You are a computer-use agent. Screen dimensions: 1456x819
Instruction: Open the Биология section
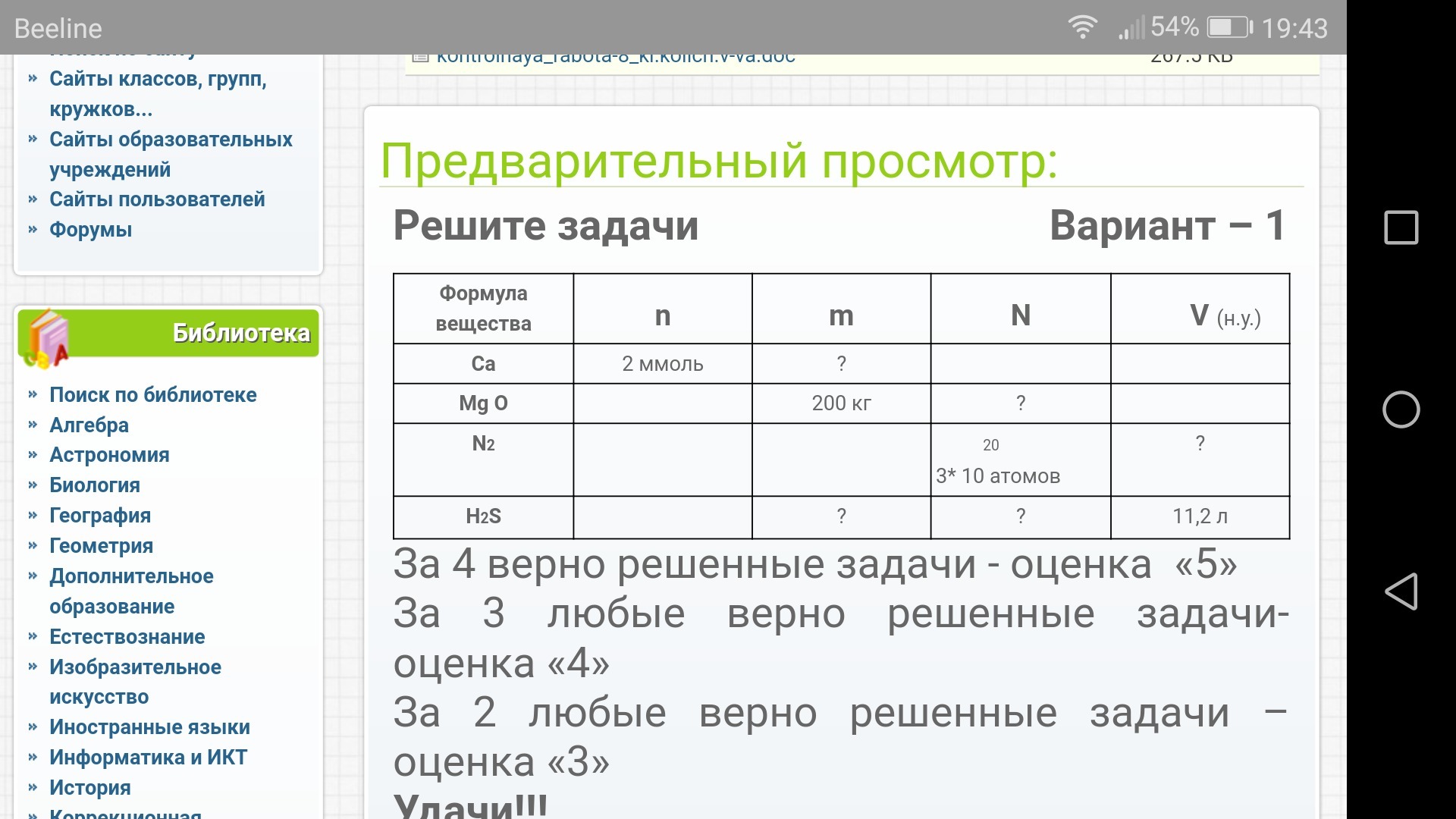point(94,485)
